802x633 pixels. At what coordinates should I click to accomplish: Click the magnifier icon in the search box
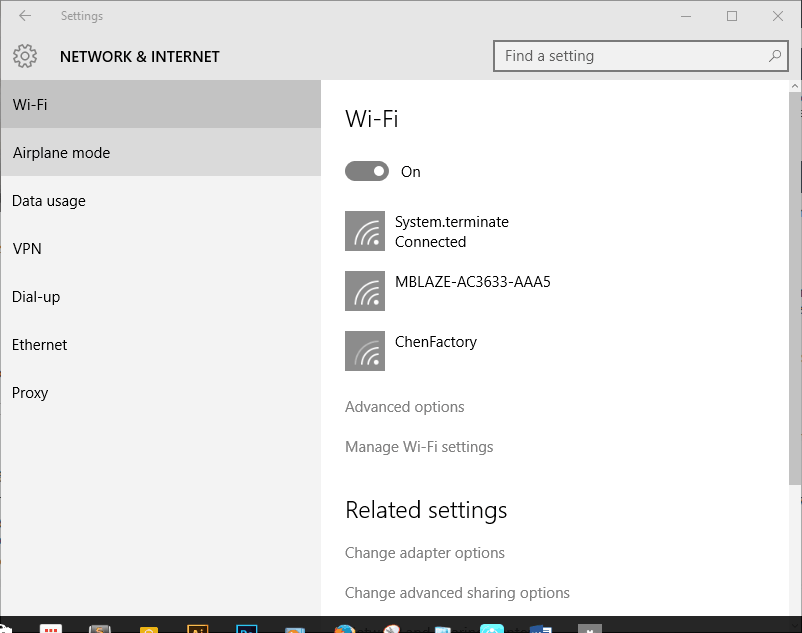tap(775, 56)
